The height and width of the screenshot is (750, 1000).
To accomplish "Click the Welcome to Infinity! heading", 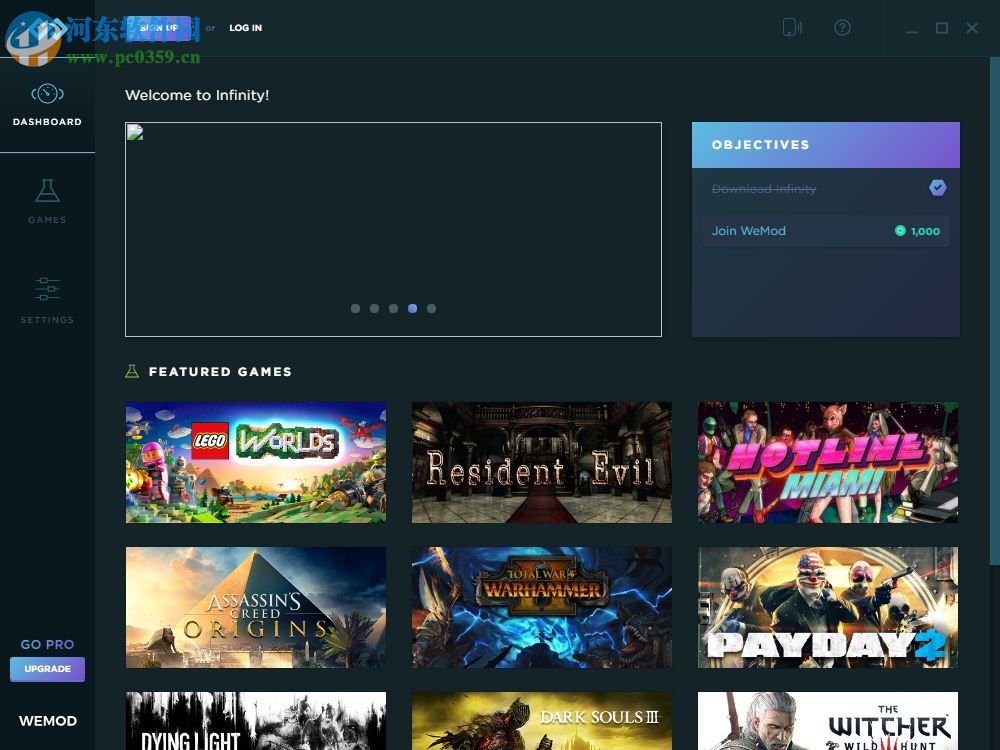I will [x=197, y=95].
